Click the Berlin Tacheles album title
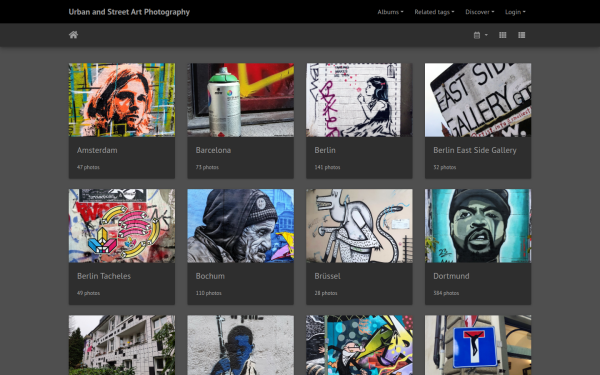This screenshot has height=375, width=600. tap(104, 276)
